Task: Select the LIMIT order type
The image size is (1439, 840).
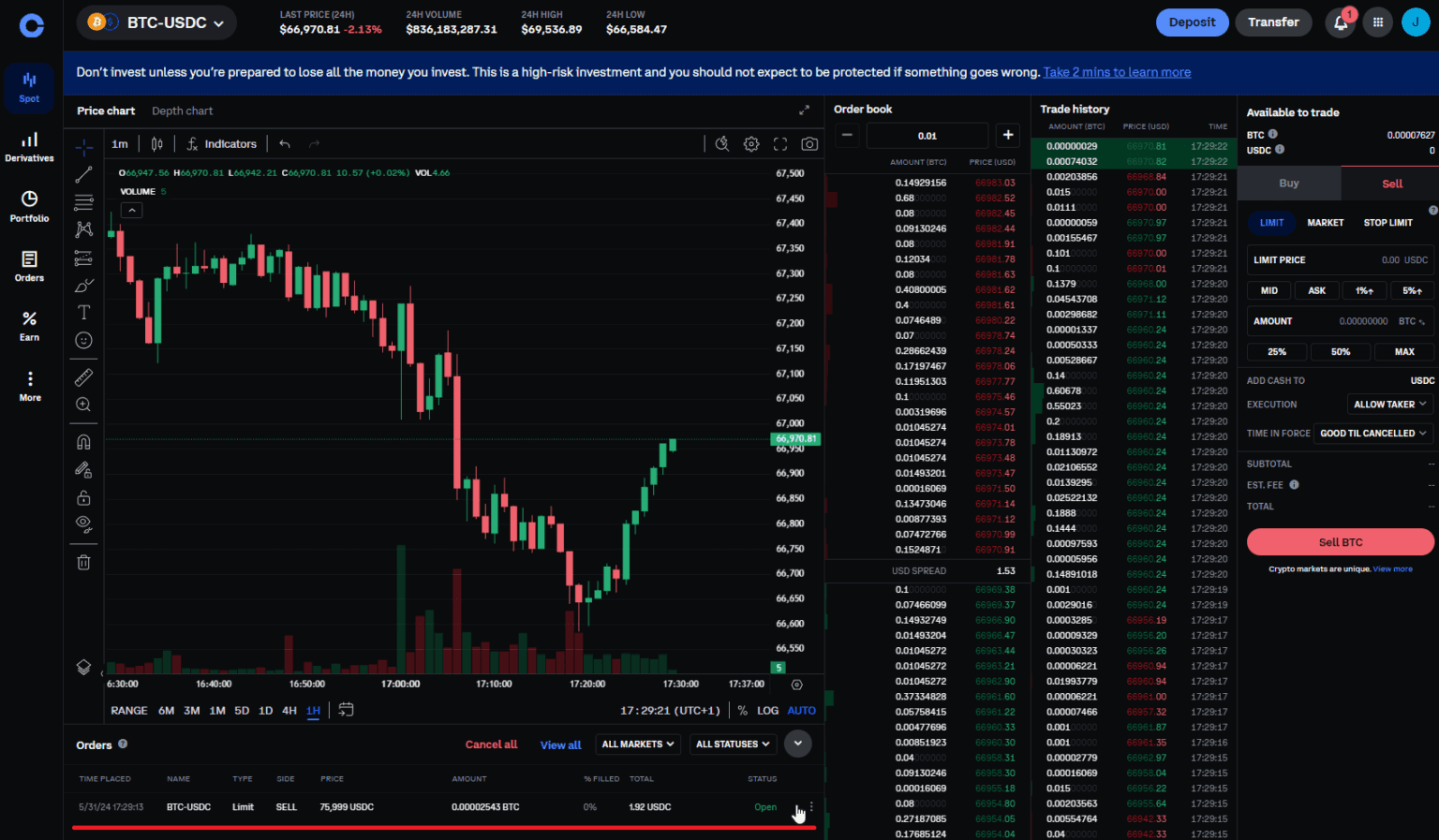Action: 1271,223
